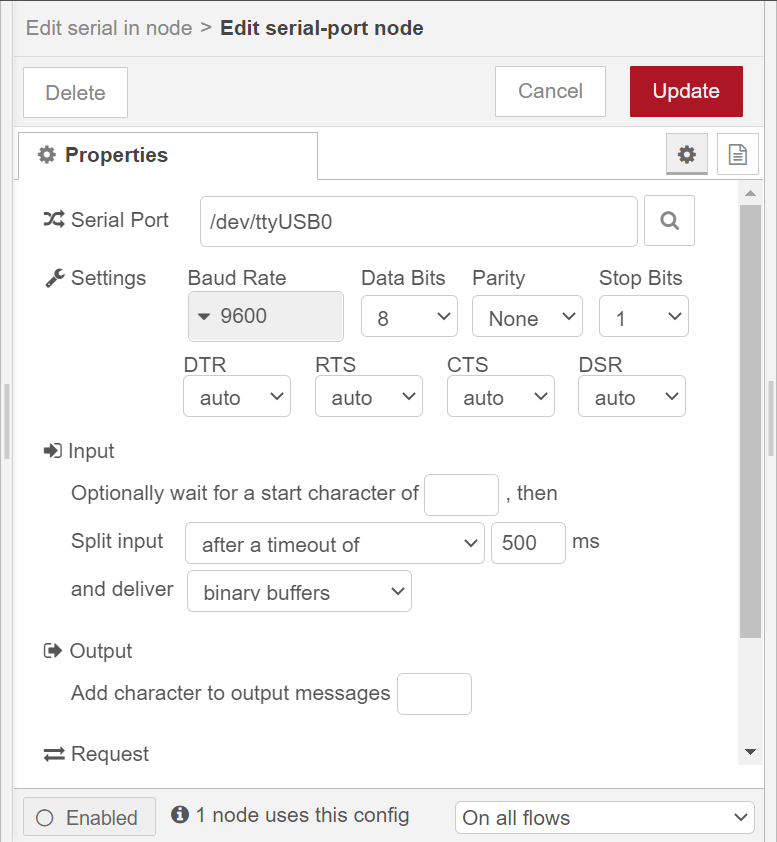Click the info icon beside node usage
Screen dimensions: 777x842
pos(180,815)
